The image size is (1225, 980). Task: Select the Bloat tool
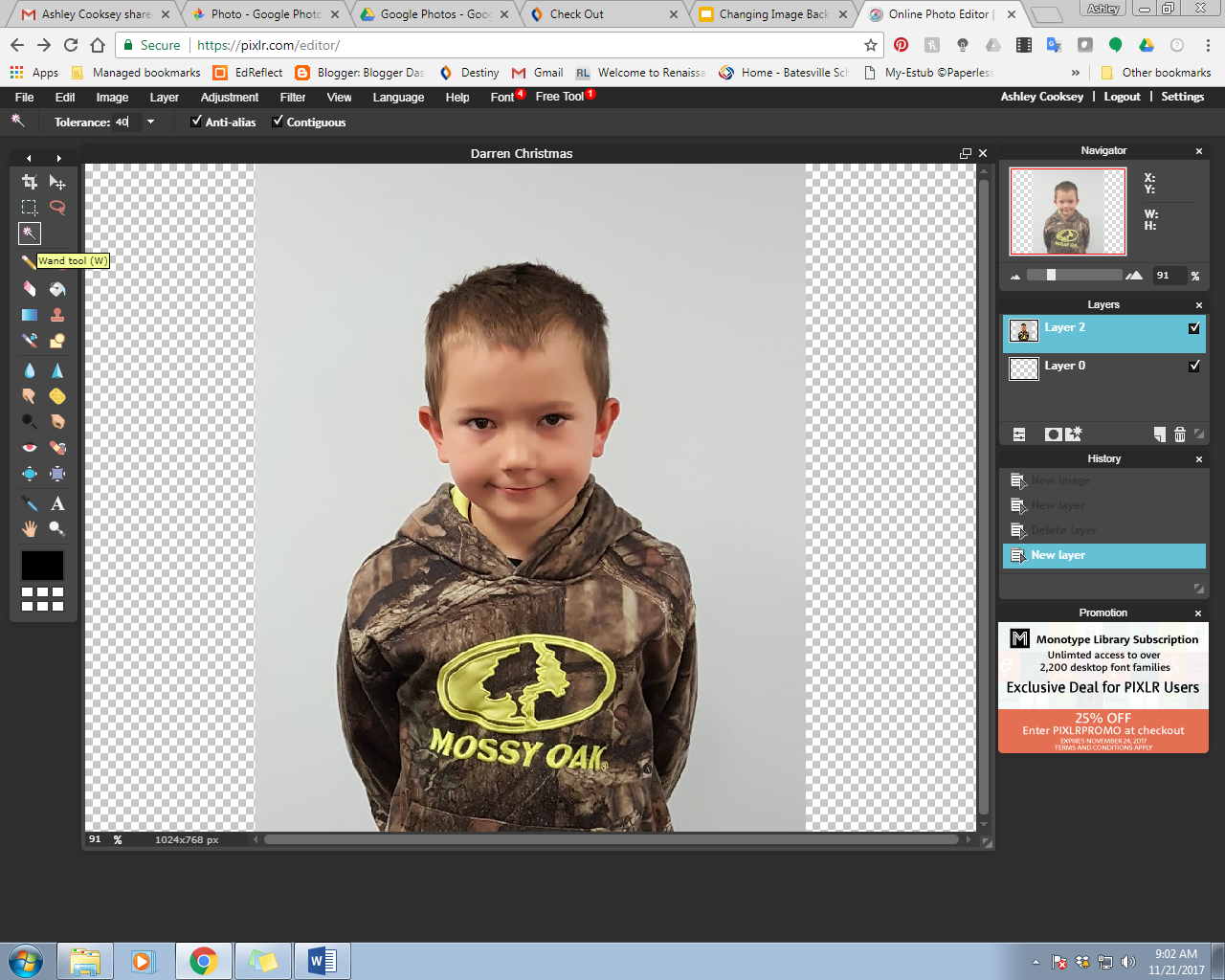tap(30, 474)
